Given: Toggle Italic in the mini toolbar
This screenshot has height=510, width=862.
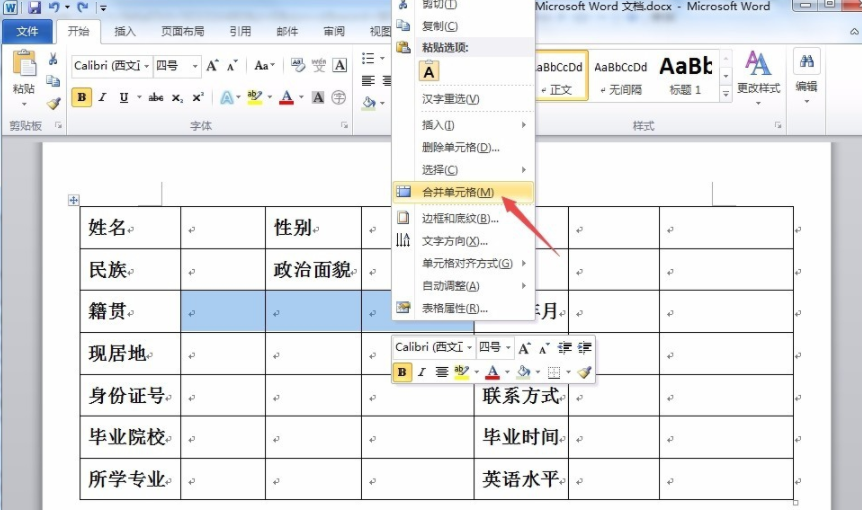Looking at the screenshot, I should pos(422,372).
